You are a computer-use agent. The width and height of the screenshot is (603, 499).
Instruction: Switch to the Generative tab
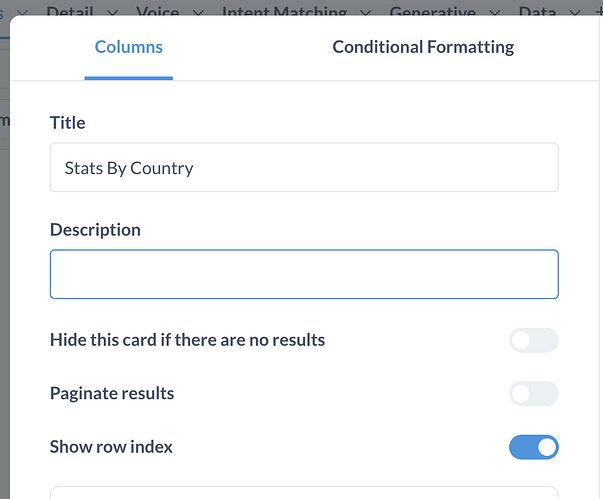(x=432, y=12)
